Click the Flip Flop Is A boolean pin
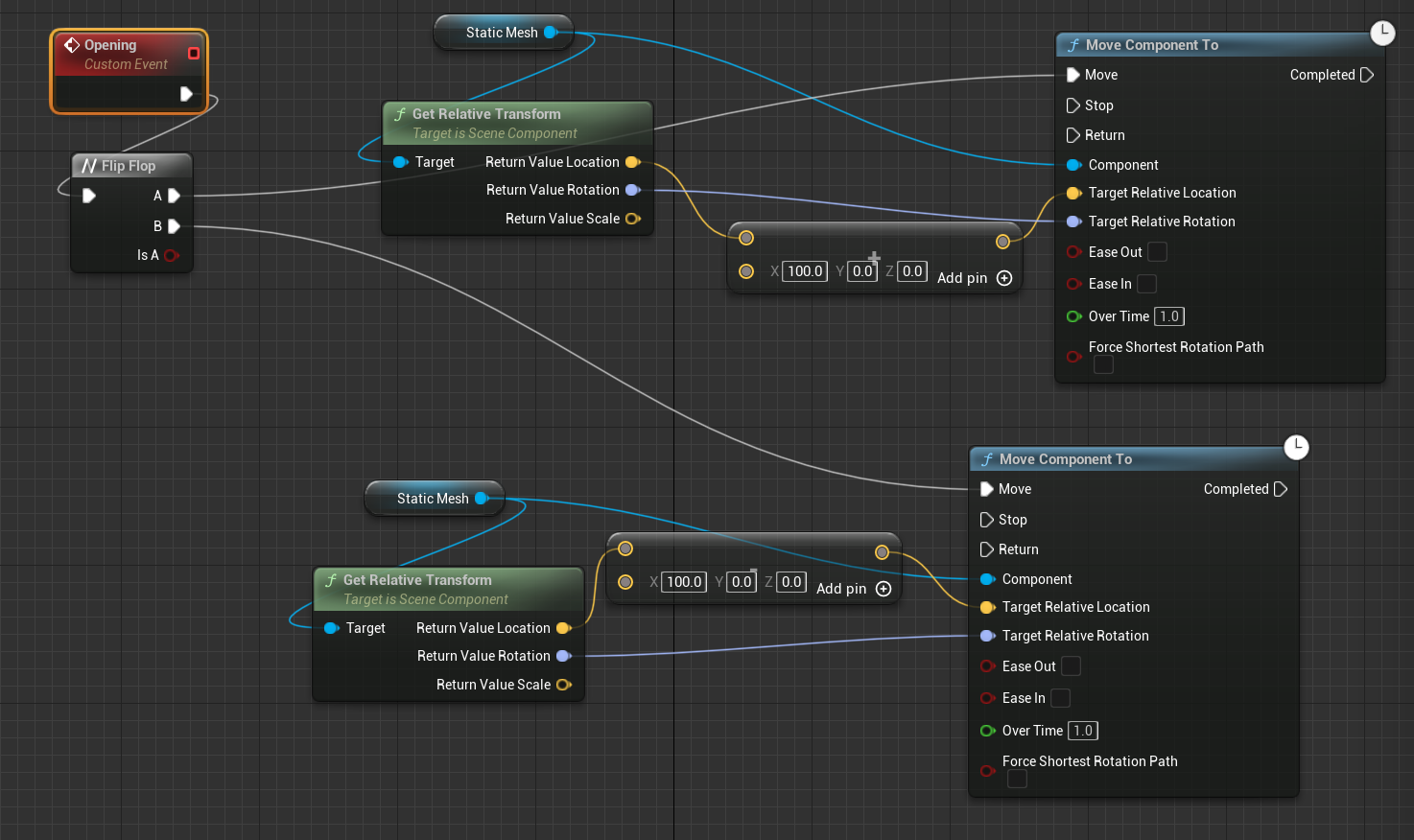Image resolution: width=1414 pixels, height=840 pixels. (x=172, y=255)
